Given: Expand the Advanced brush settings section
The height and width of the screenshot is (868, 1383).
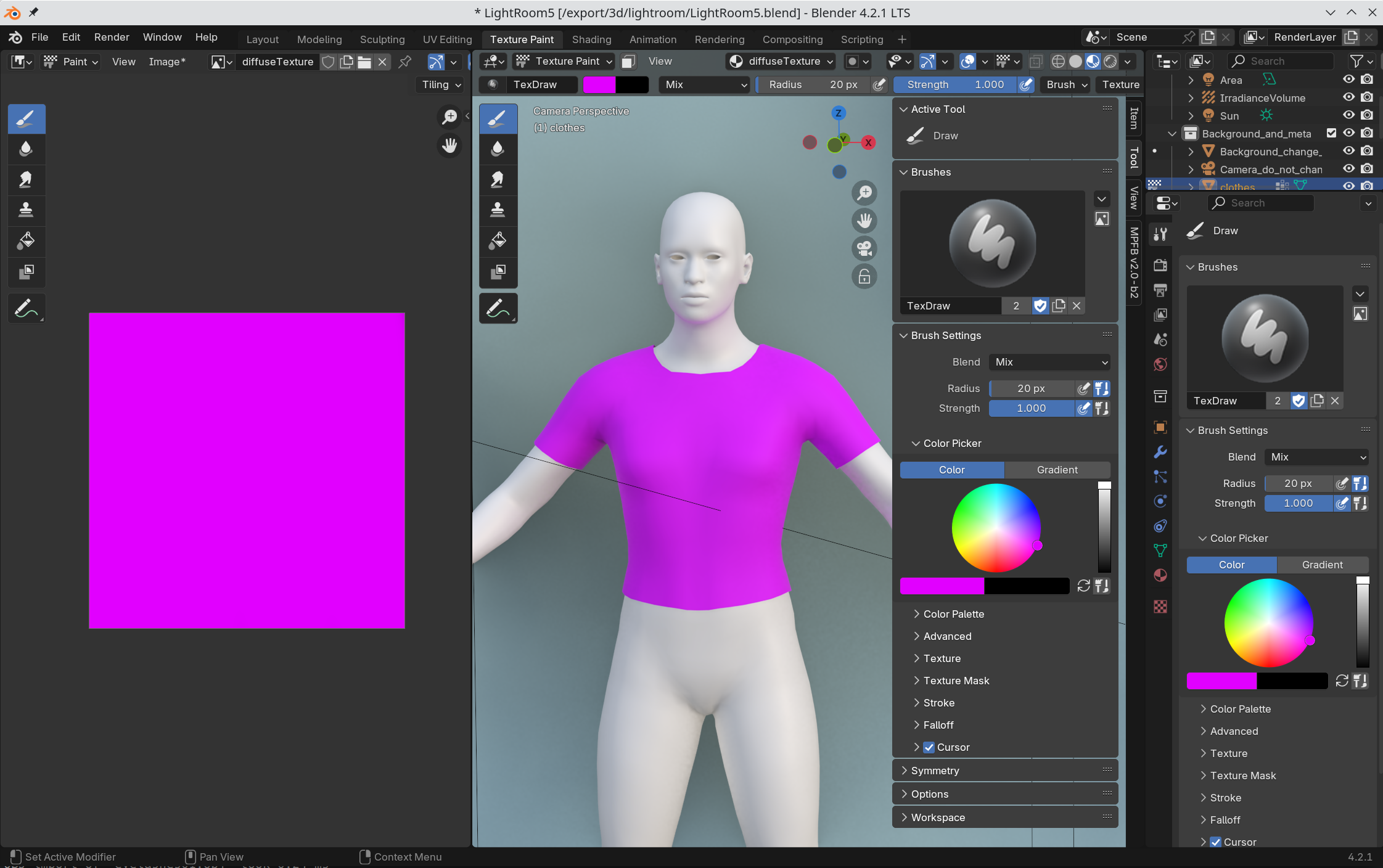Looking at the screenshot, I should [x=947, y=636].
